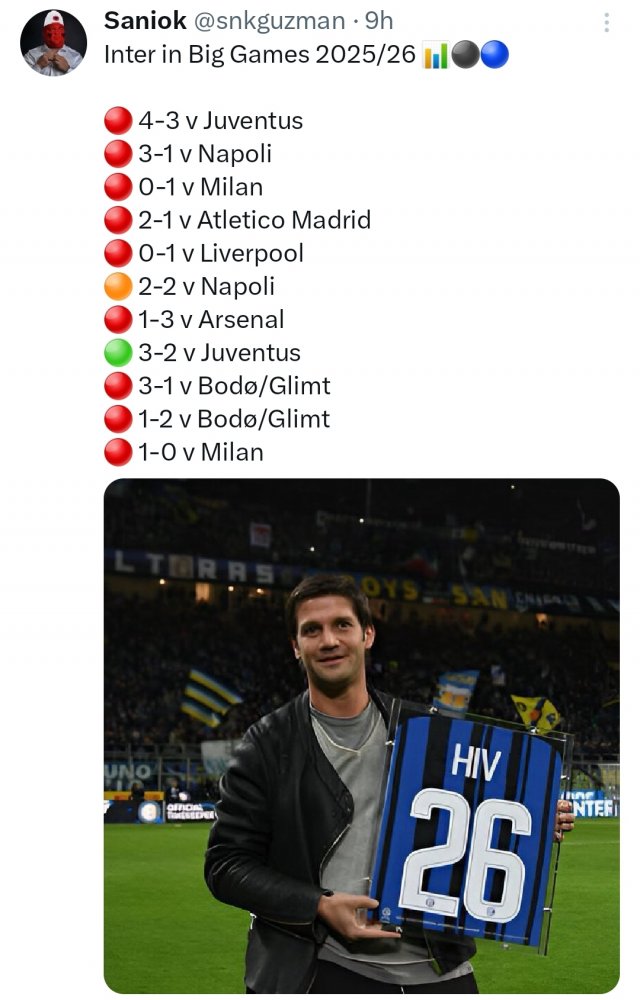Click the orange circle beside 2-2 v Napoli
The height and width of the screenshot is (1000, 640).
[118, 287]
